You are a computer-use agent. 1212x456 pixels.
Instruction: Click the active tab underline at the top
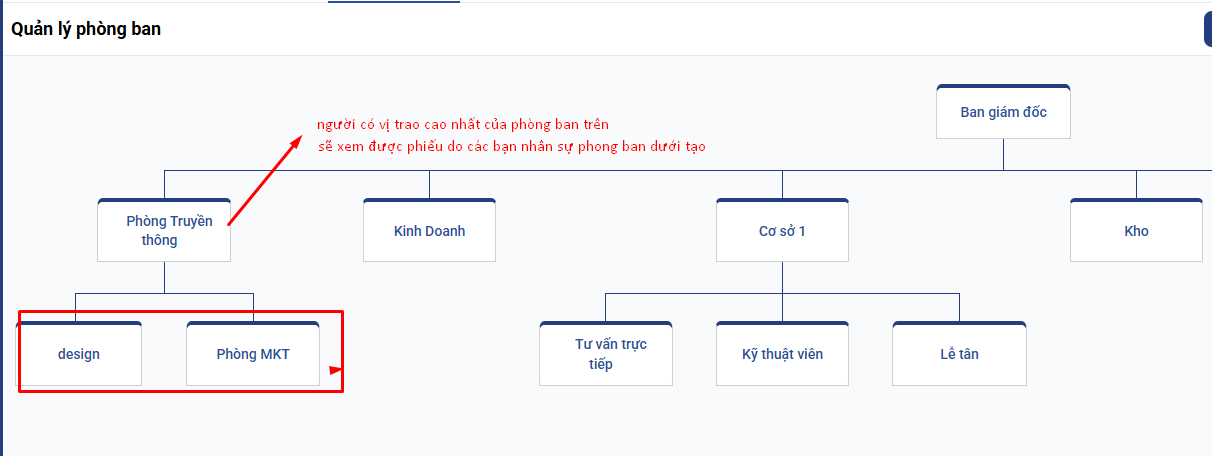pyautogui.click(x=393, y=2)
